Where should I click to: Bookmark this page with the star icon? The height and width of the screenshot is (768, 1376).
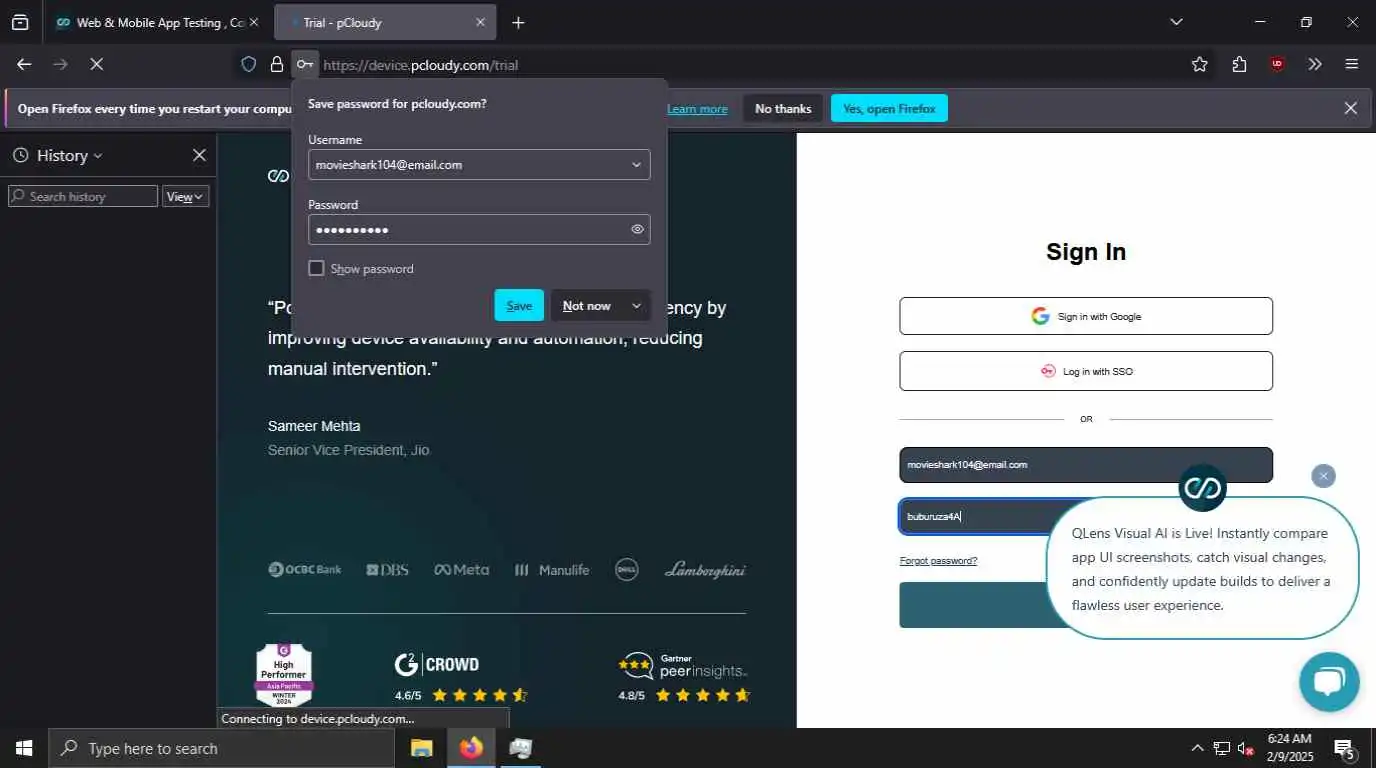[x=1200, y=64]
